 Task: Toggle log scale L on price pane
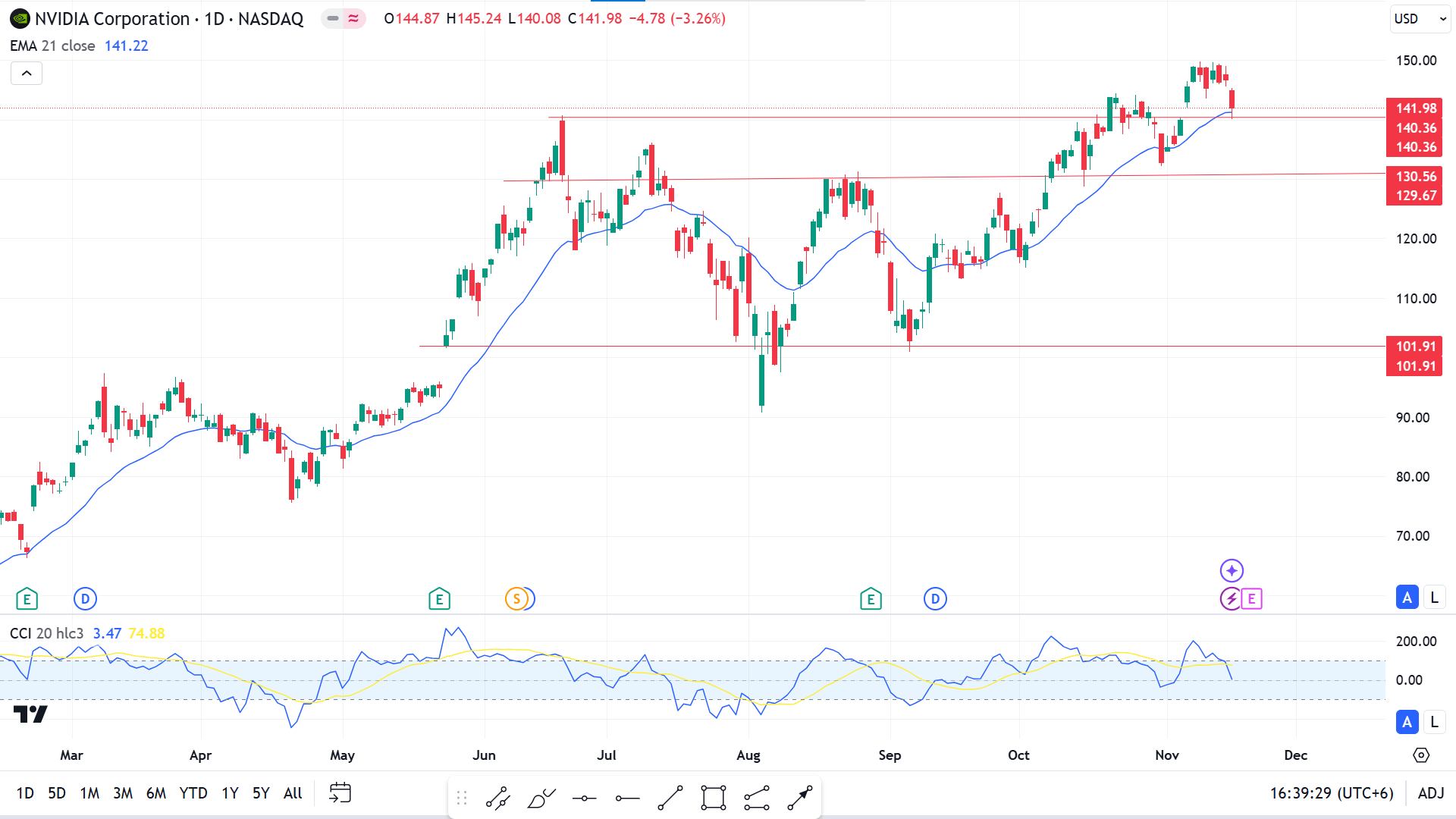coord(1434,598)
